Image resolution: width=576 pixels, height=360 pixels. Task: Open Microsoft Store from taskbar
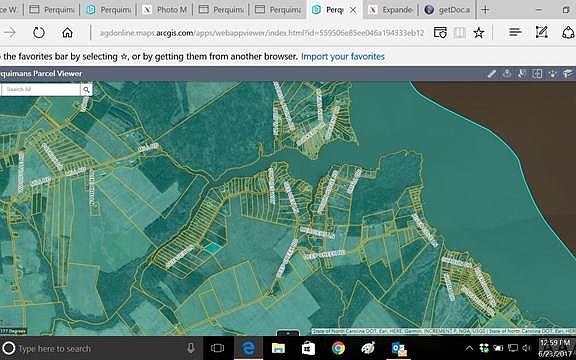(308, 348)
